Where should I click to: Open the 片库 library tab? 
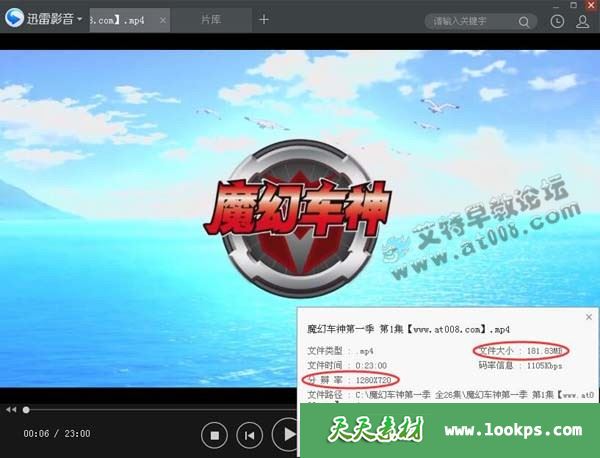211,20
